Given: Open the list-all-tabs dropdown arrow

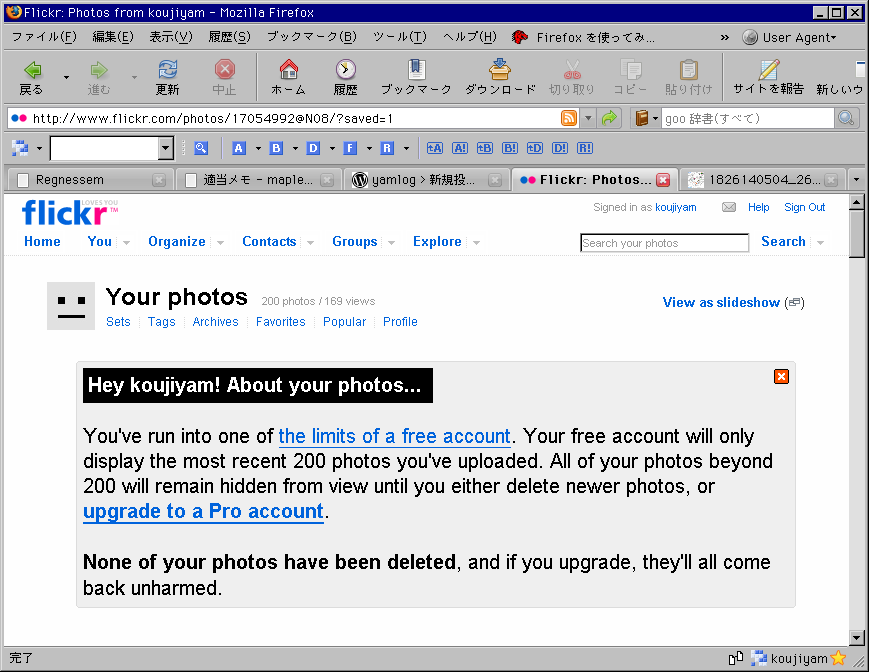Looking at the screenshot, I should 856,179.
